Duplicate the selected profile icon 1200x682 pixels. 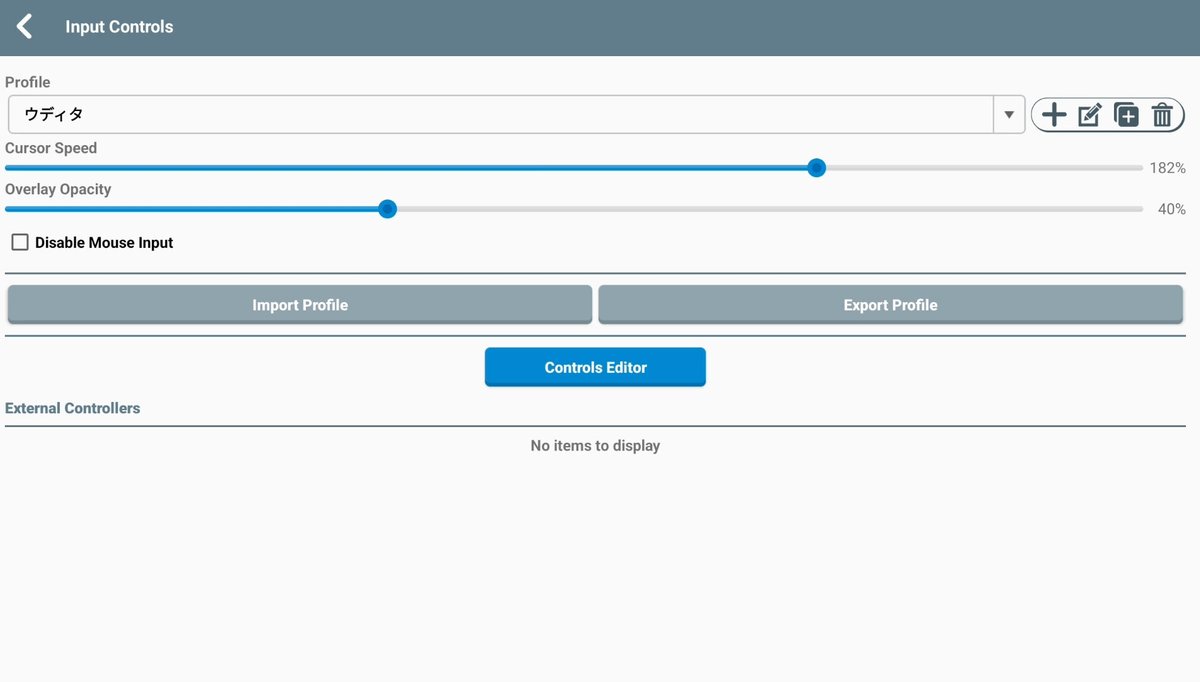click(x=1126, y=115)
